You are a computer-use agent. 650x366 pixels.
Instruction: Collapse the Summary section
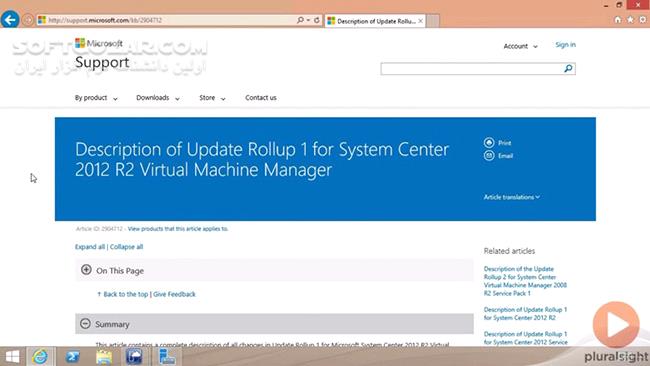click(x=85, y=324)
